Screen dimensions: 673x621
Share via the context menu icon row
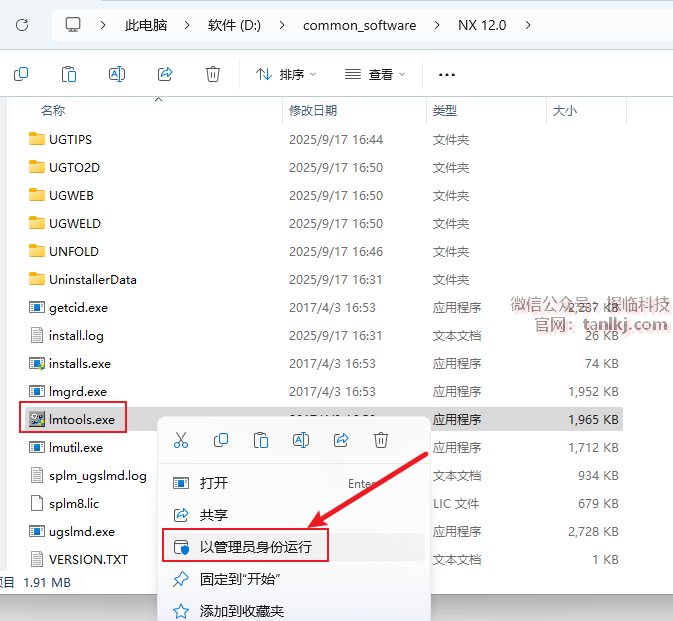(341, 440)
